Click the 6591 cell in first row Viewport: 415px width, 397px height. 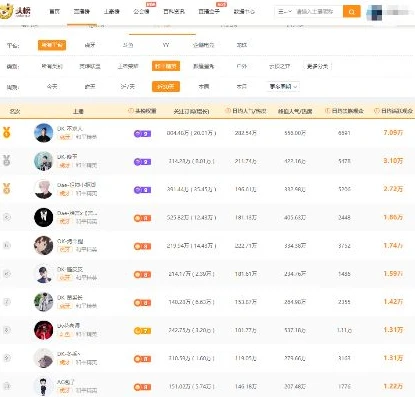(x=344, y=133)
